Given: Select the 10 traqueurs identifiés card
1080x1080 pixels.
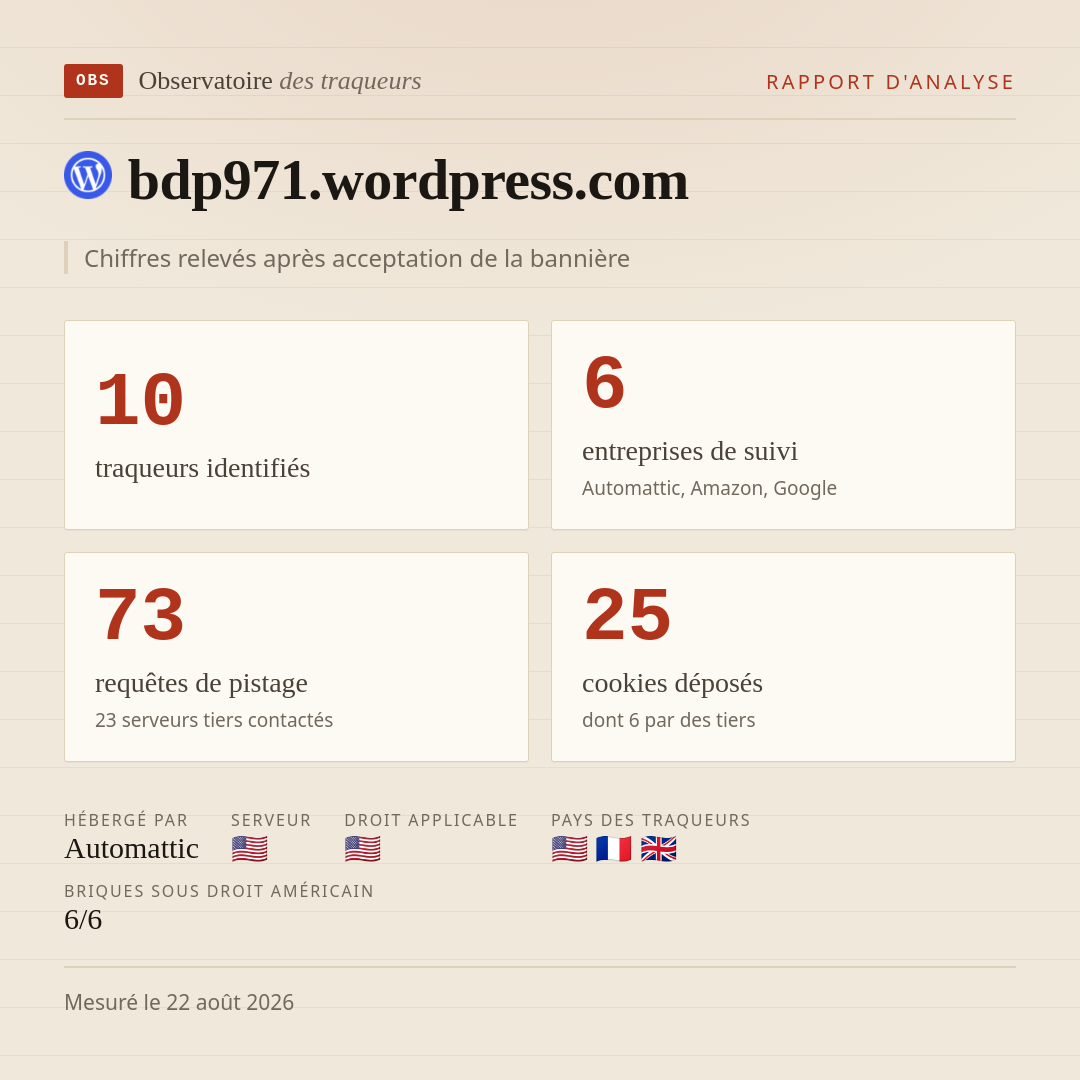Looking at the screenshot, I should click(x=296, y=425).
